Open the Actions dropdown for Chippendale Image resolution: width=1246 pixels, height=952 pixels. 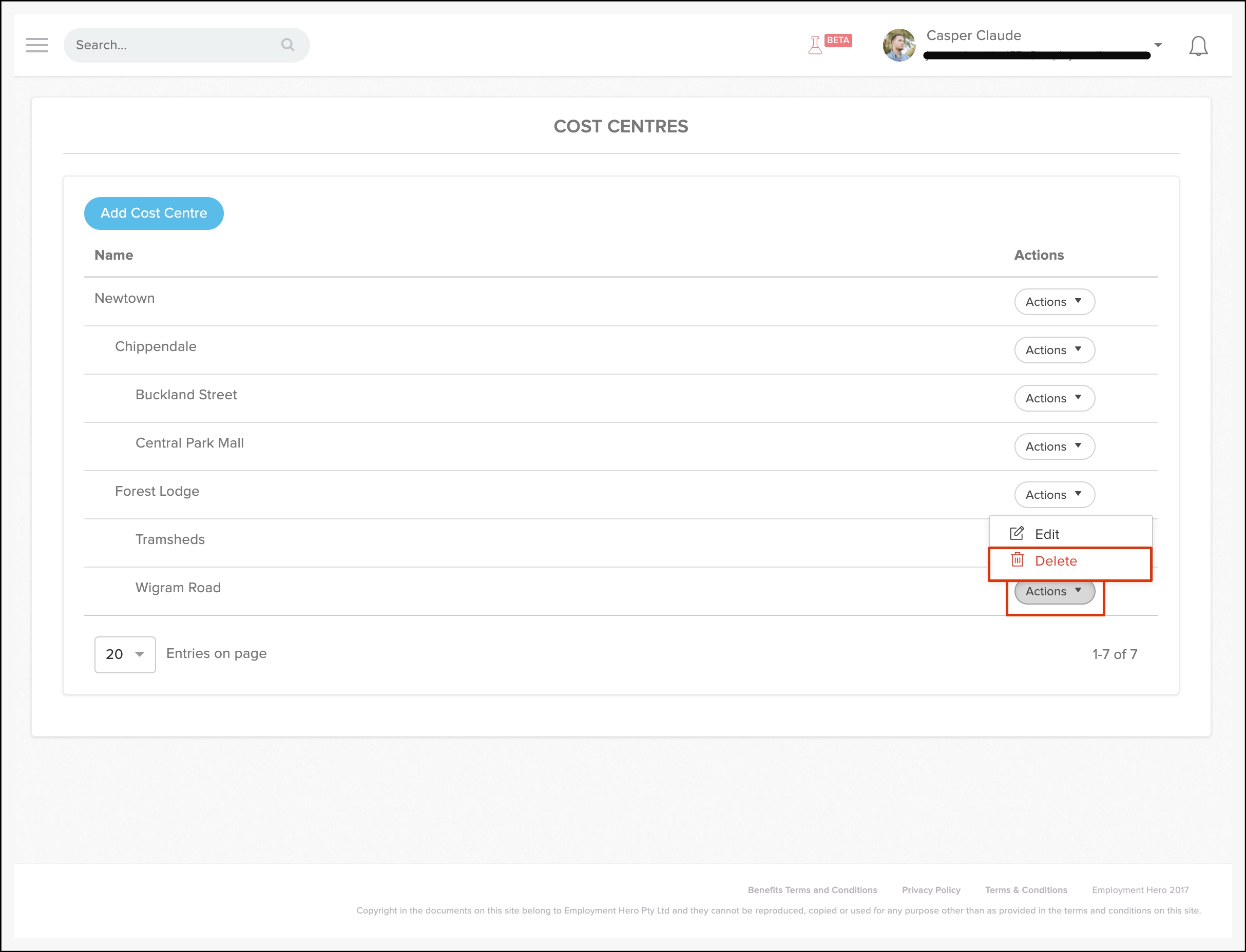tap(1054, 349)
